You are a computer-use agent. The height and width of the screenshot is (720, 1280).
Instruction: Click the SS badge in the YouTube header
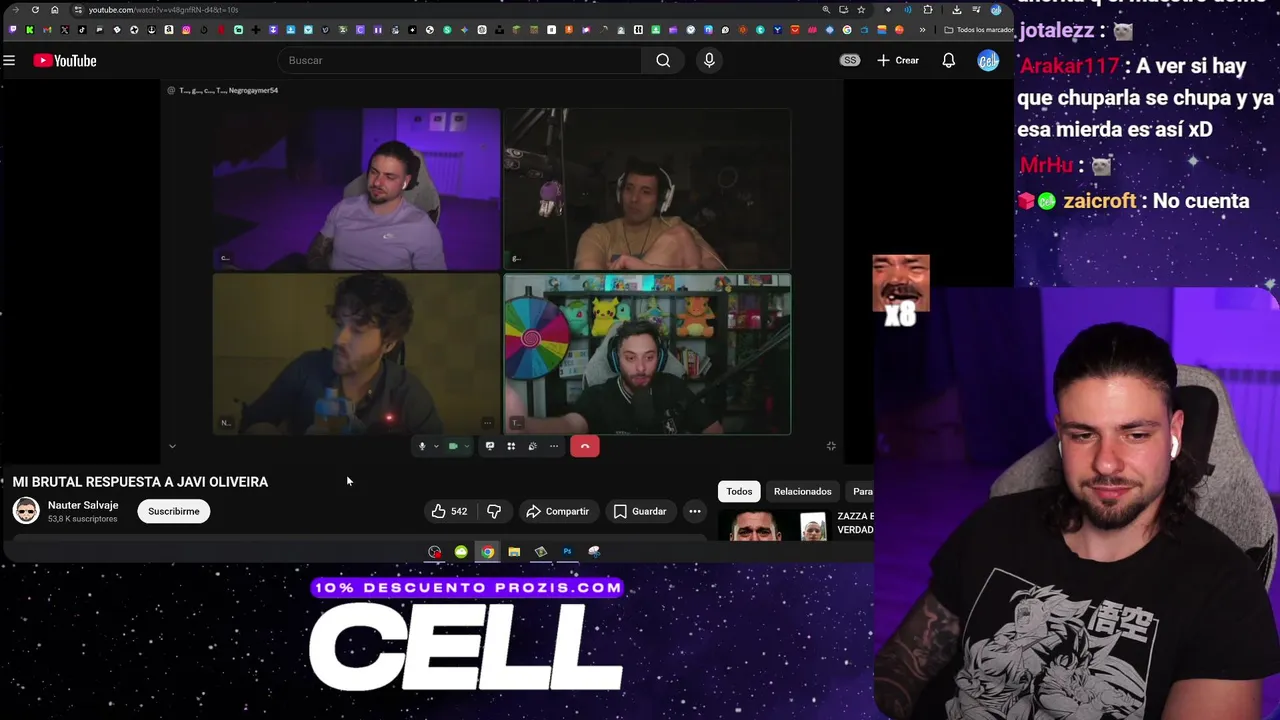coord(850,60)
